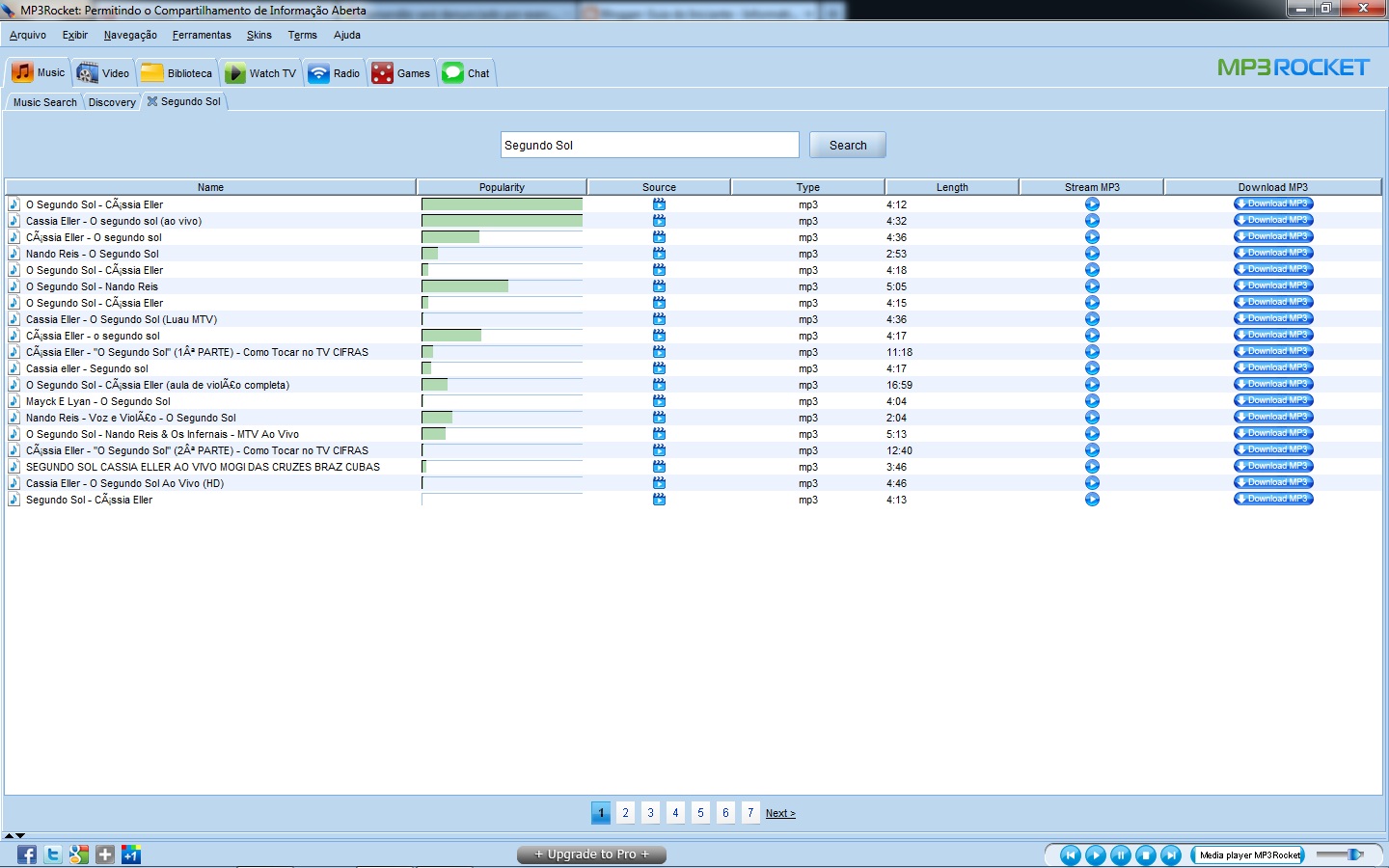Sort results by Popularity column header
Viewport: 1389px width, 868px height.
click(502, 187)
